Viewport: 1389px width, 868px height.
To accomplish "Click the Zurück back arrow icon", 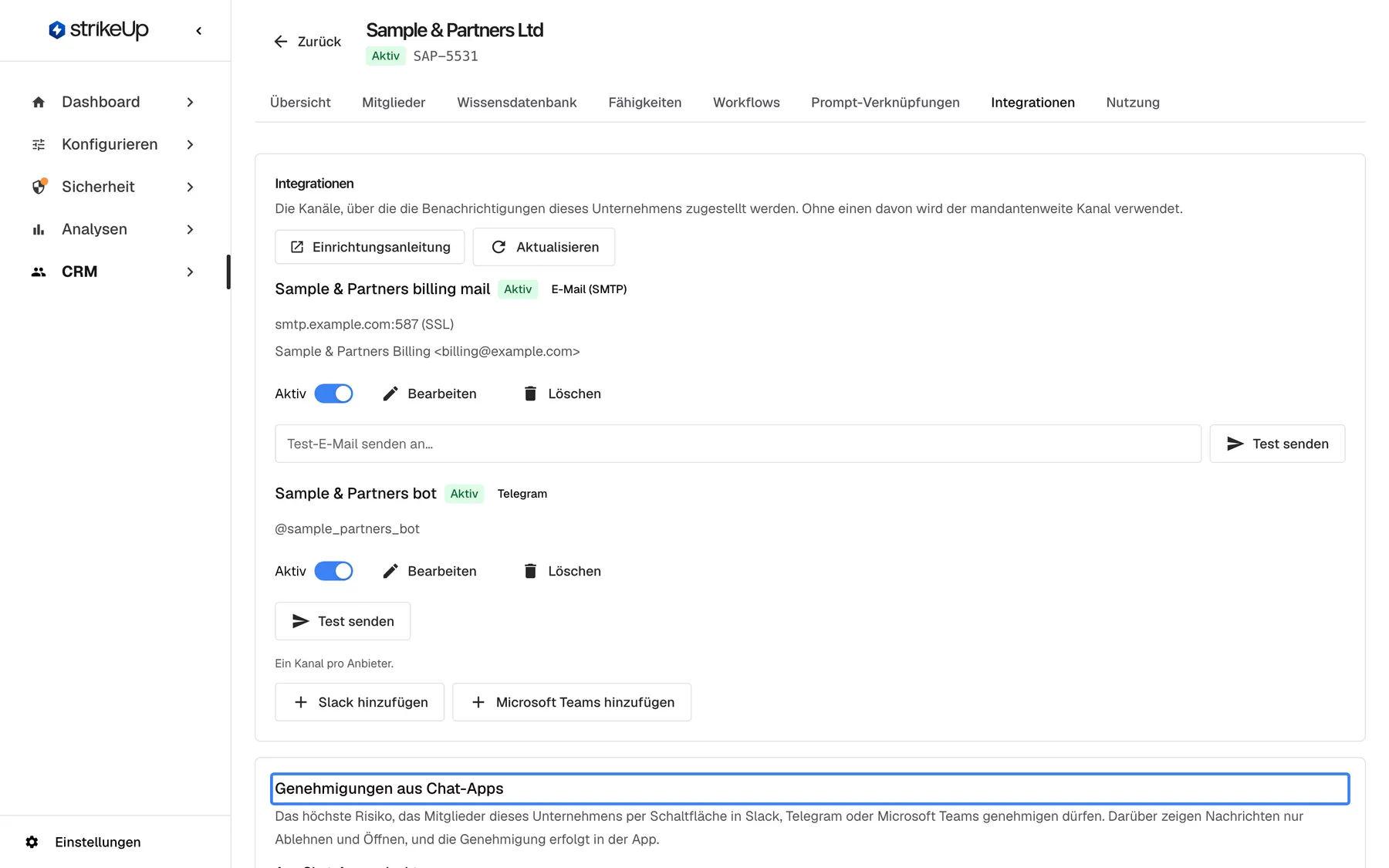I will click(281, 42).
